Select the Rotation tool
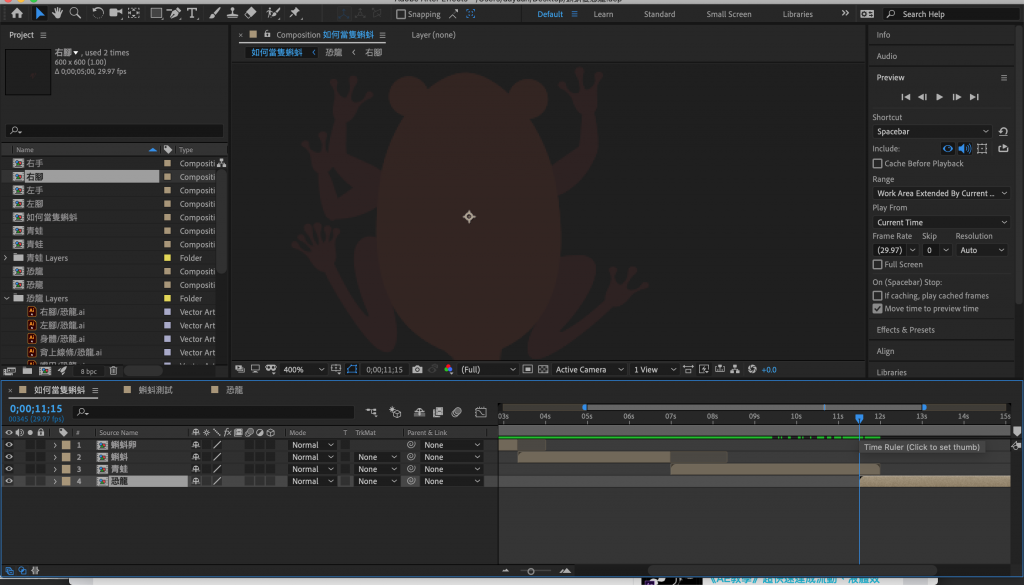 tap(97, 13)
